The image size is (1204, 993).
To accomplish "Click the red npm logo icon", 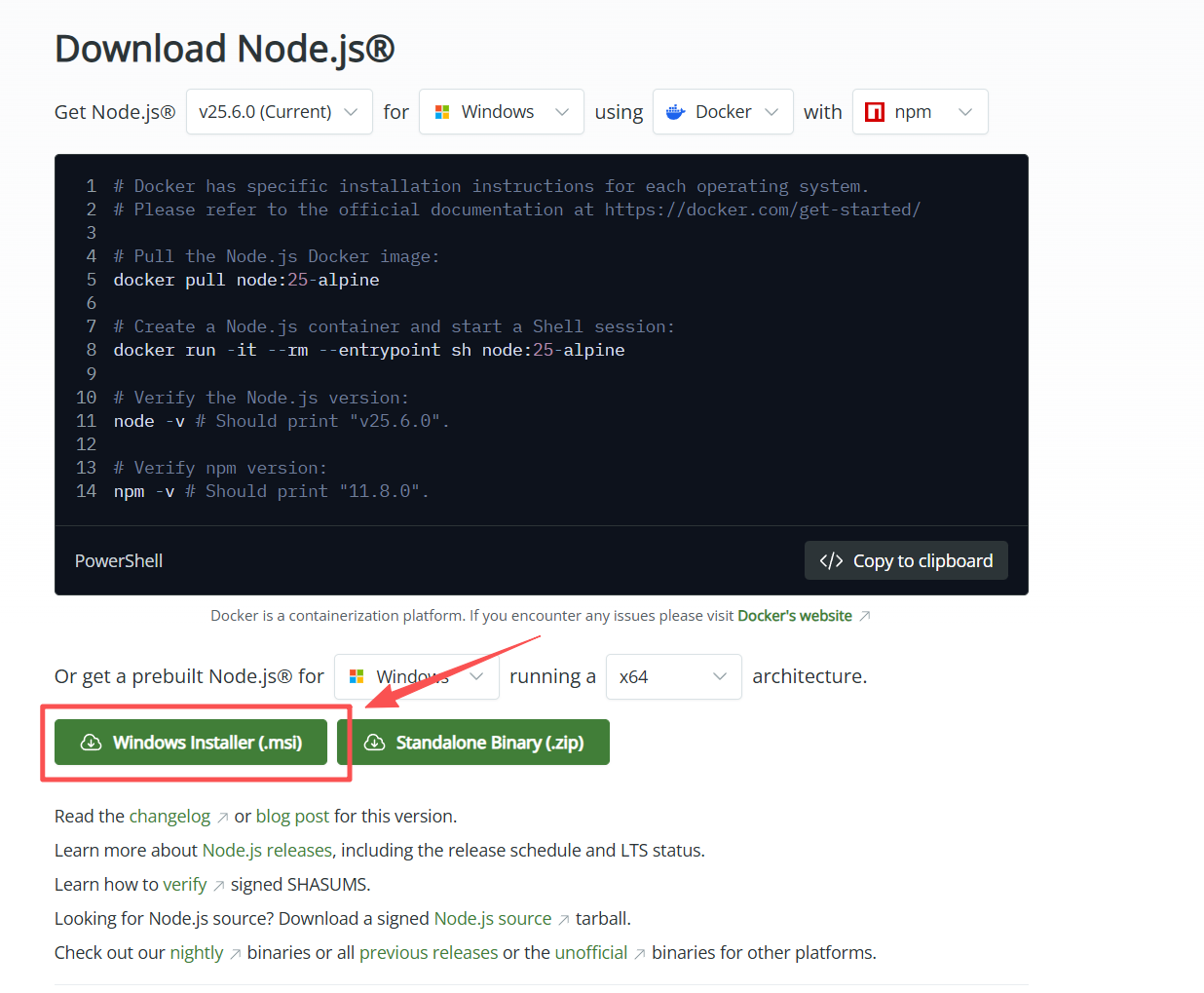I will [875, 112].
